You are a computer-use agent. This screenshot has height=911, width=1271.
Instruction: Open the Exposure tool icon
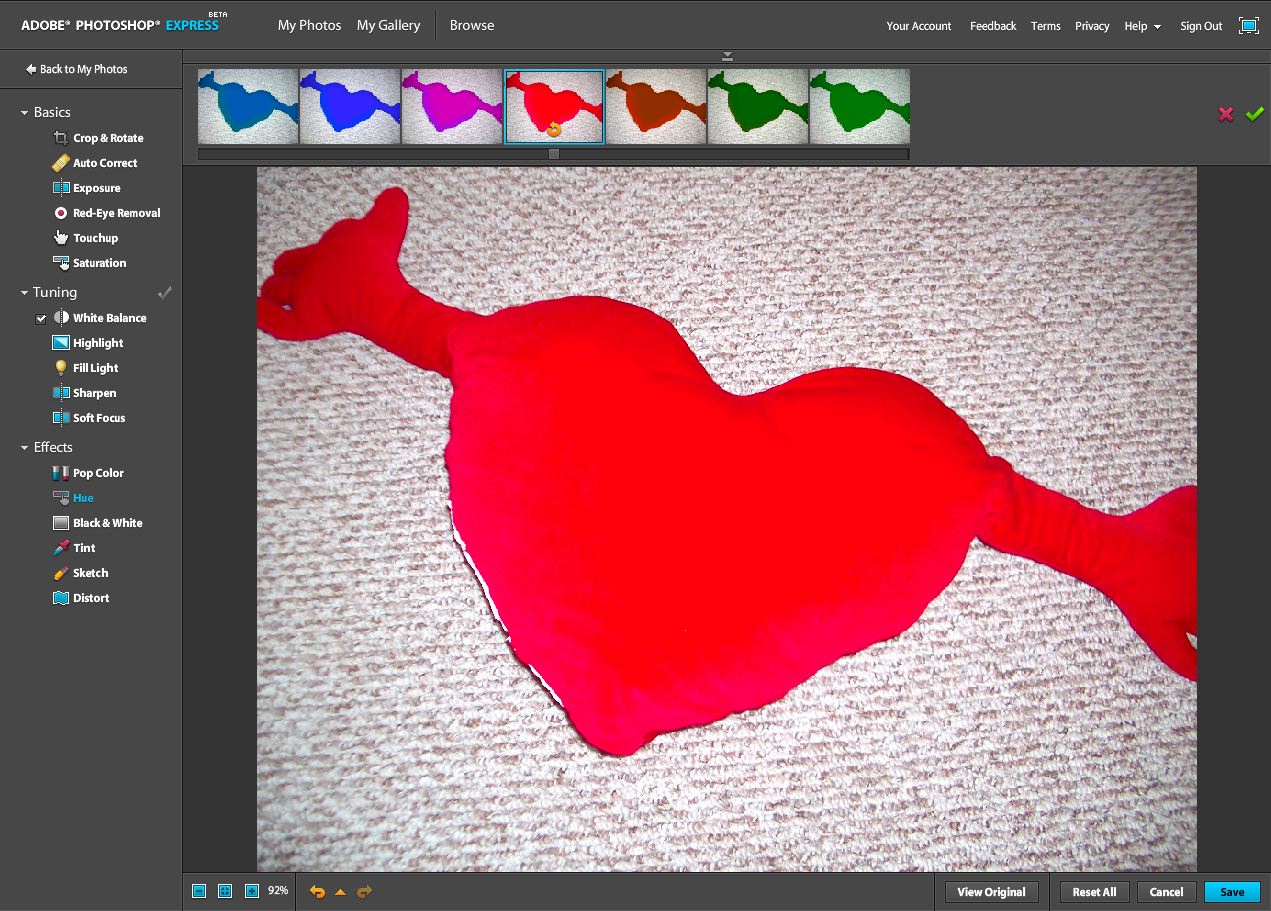[x=60, y=188]
